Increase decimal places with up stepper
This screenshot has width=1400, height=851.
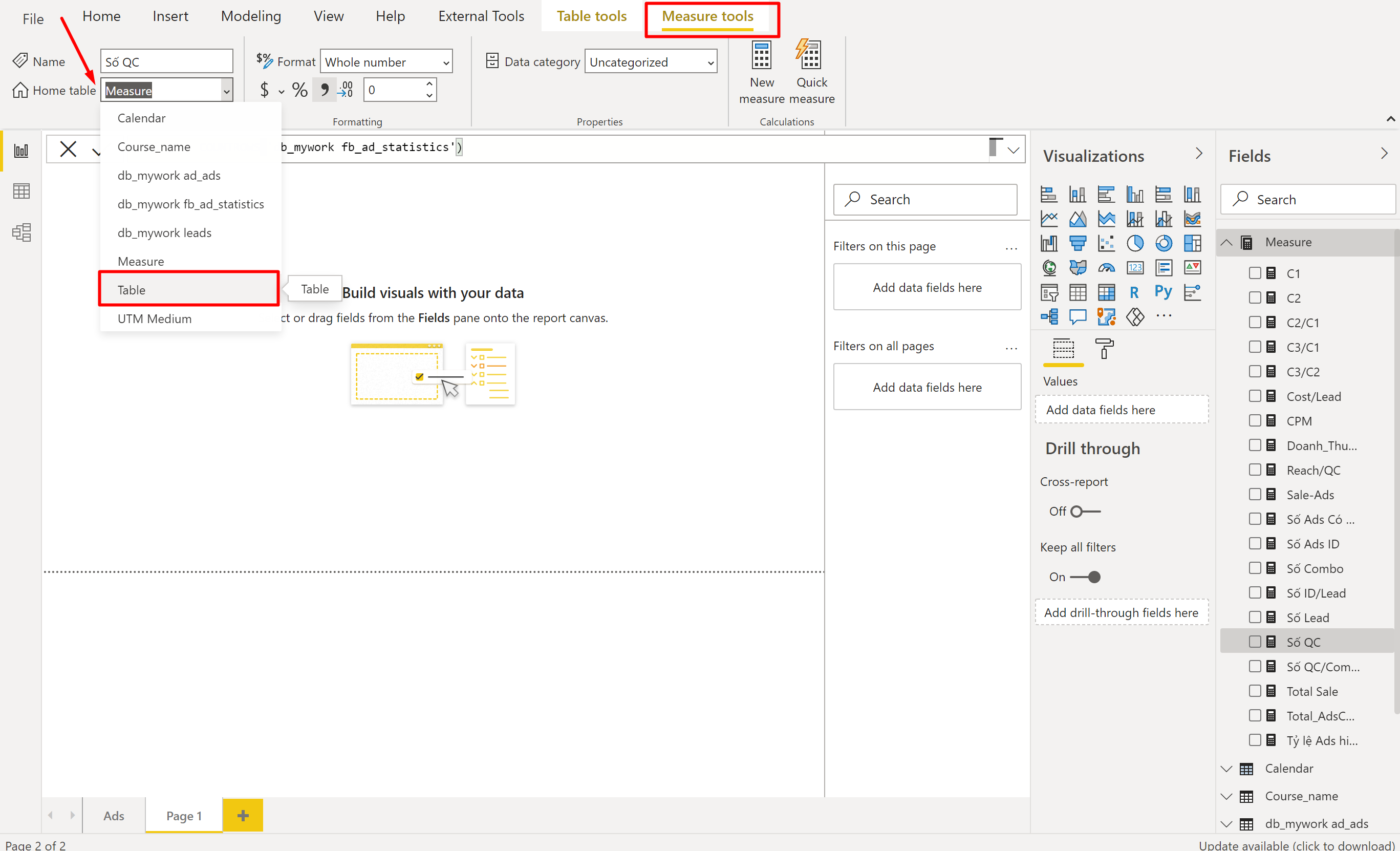[x=429, y=83]
